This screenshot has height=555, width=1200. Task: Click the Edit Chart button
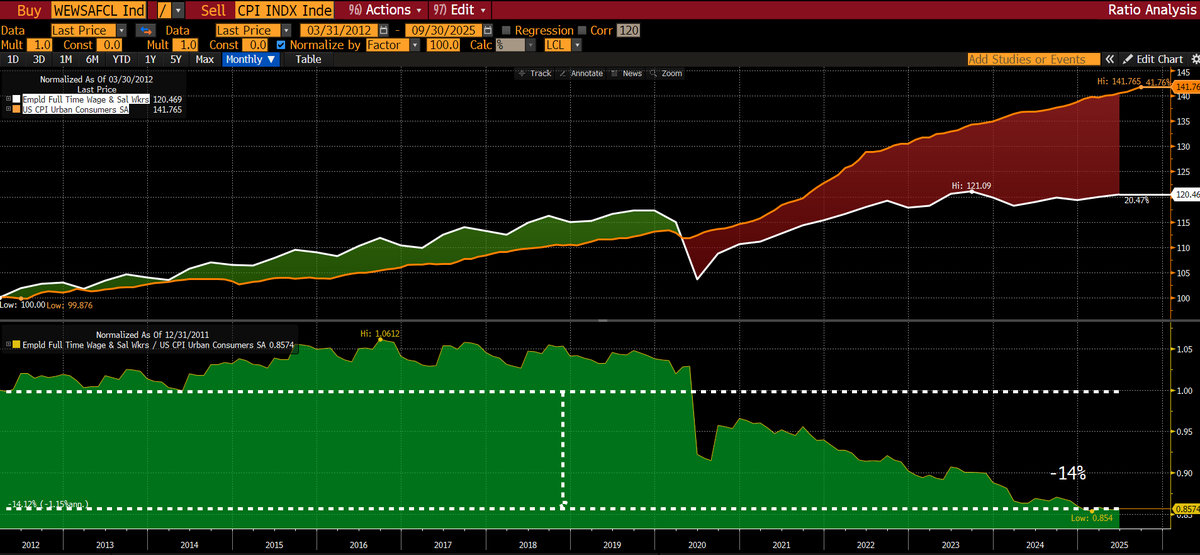point(1152,59)
